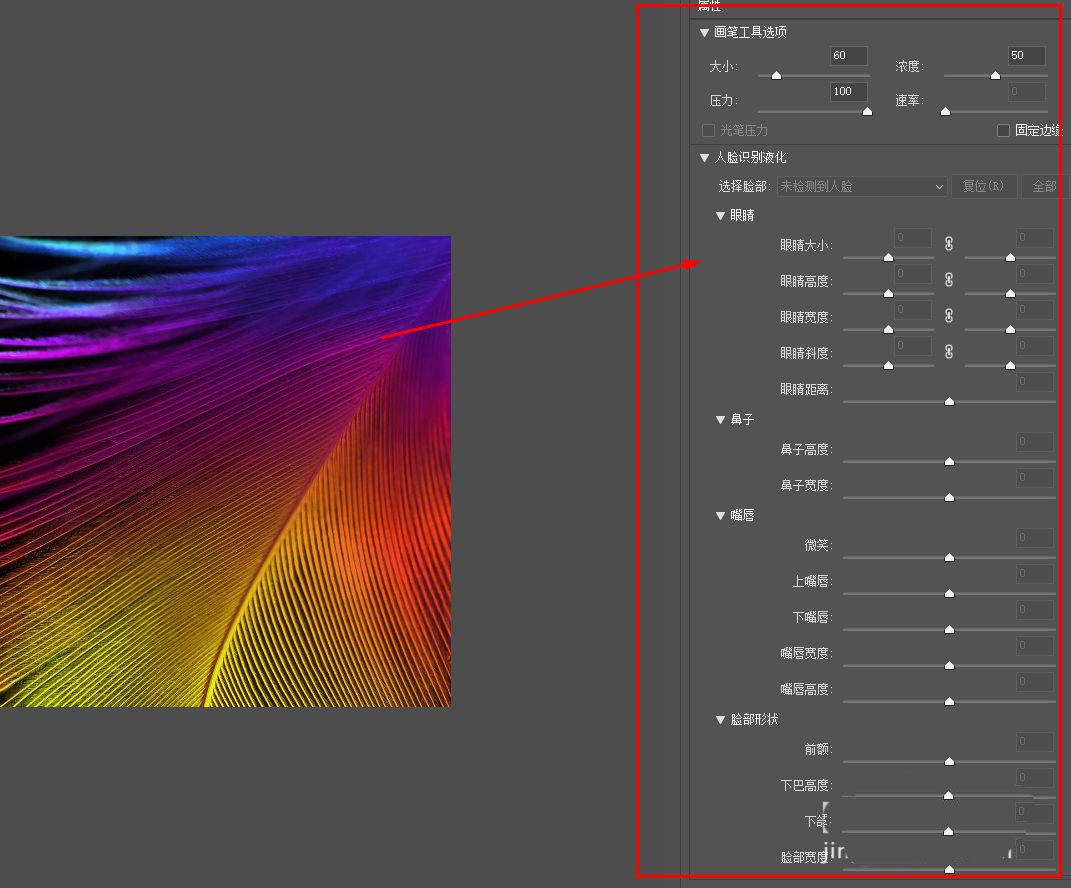Click the left-eye 眼睛大小 value field

(x=913, y=238)
